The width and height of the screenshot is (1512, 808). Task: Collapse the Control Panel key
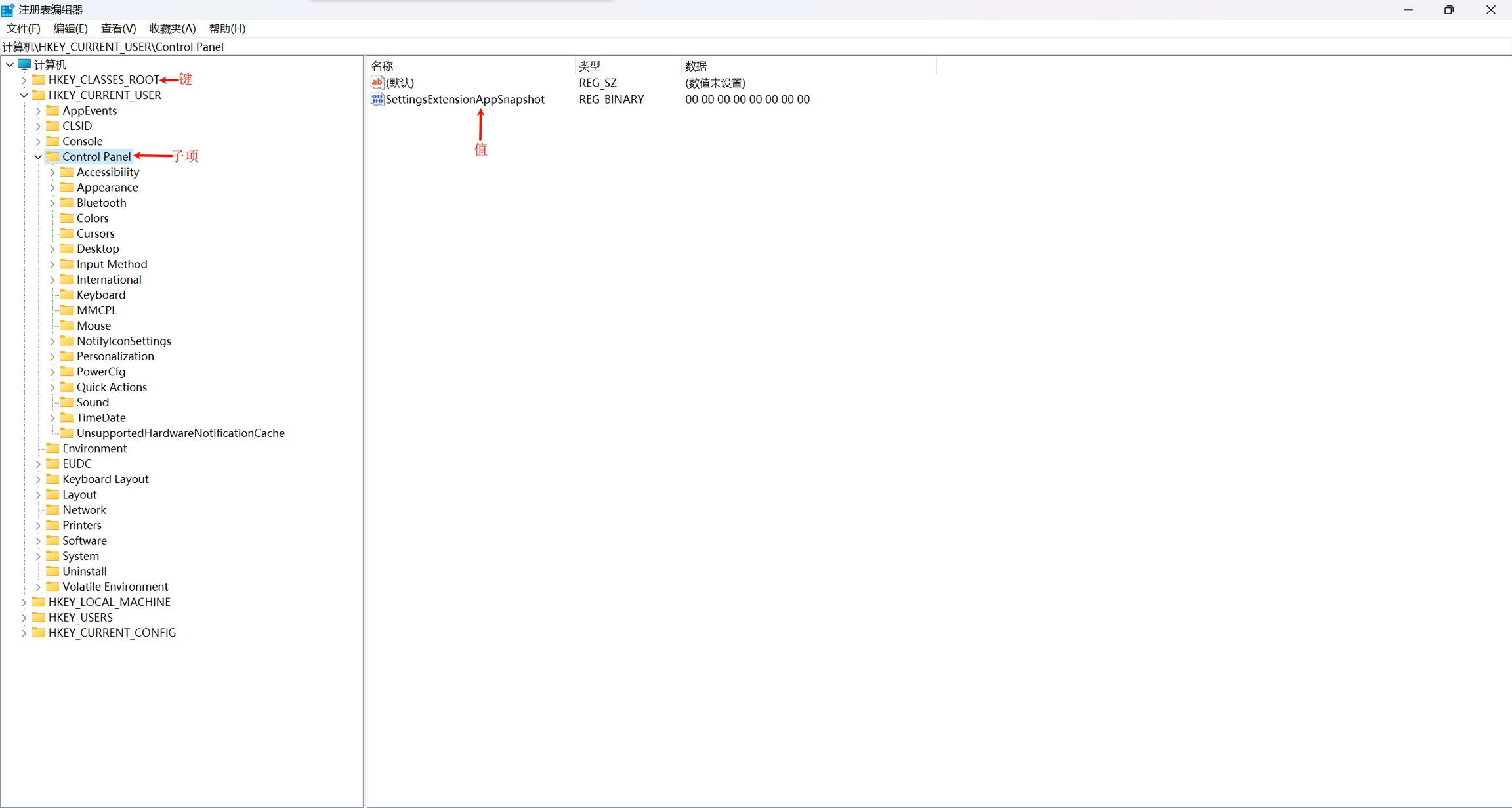[x=38, y=157]
